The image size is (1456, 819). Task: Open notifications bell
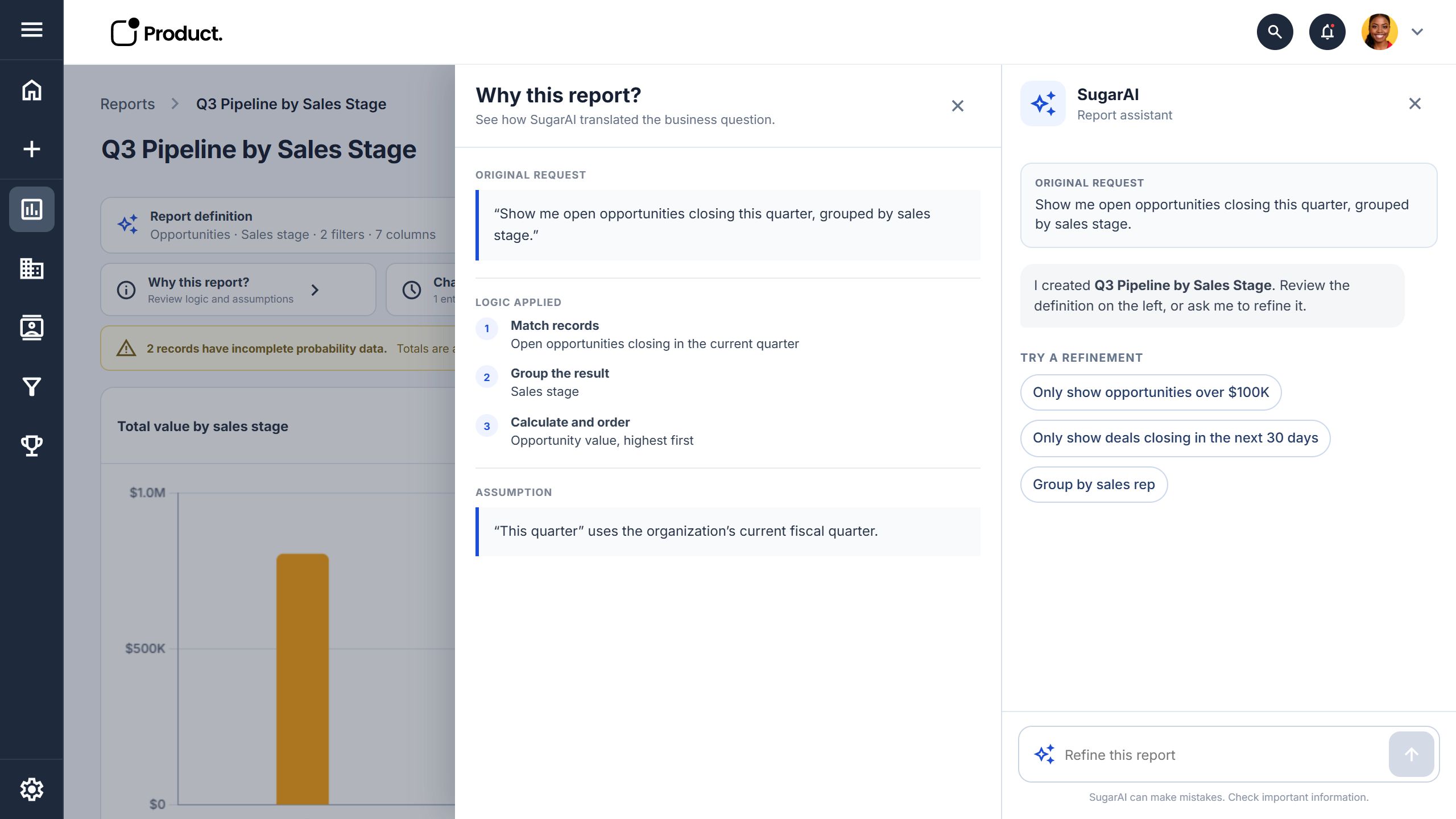tap(1327, 32)
